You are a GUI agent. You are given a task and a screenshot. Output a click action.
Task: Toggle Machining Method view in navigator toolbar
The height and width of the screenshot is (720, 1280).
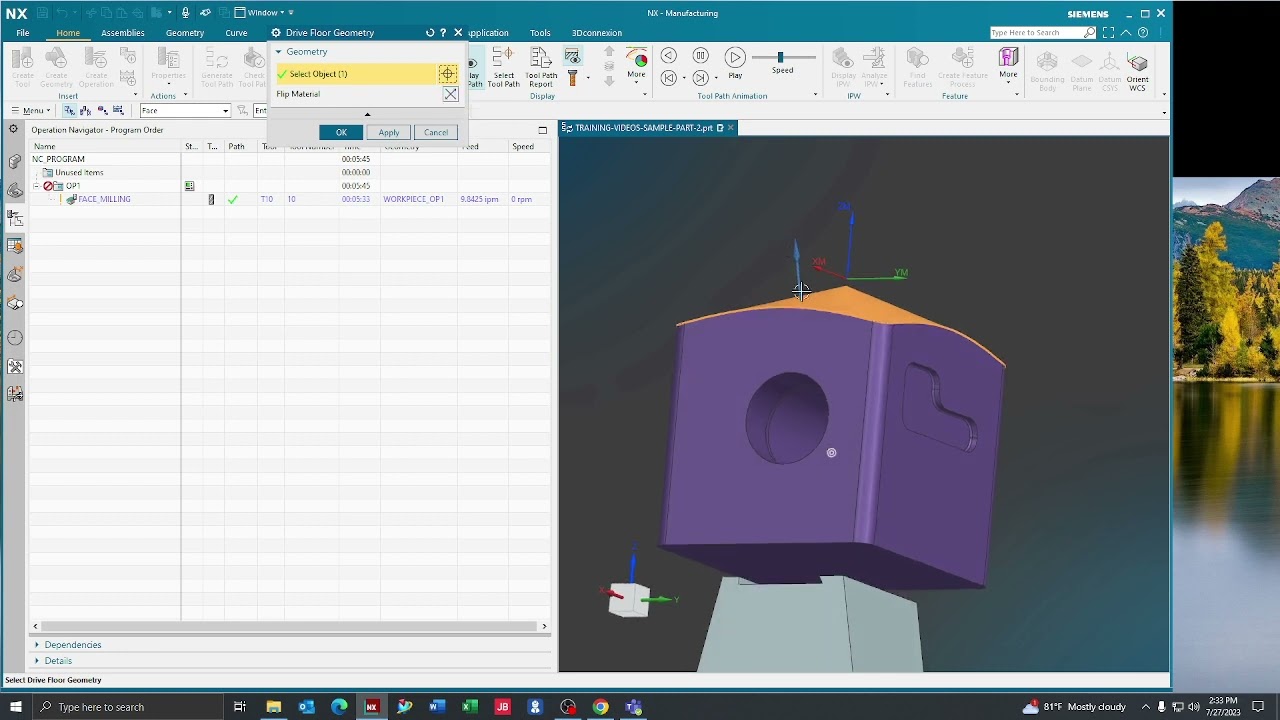click(118, 110)
